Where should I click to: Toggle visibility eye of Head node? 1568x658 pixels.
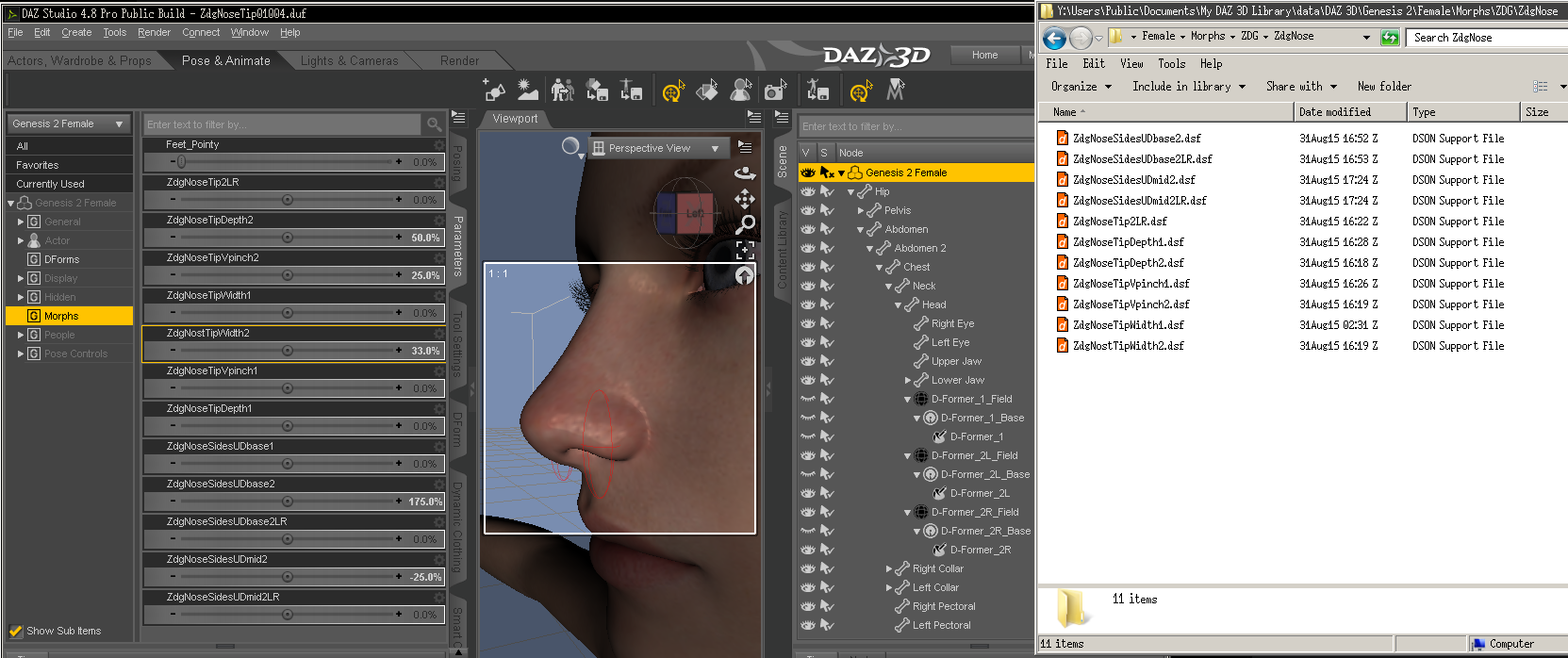808,304
